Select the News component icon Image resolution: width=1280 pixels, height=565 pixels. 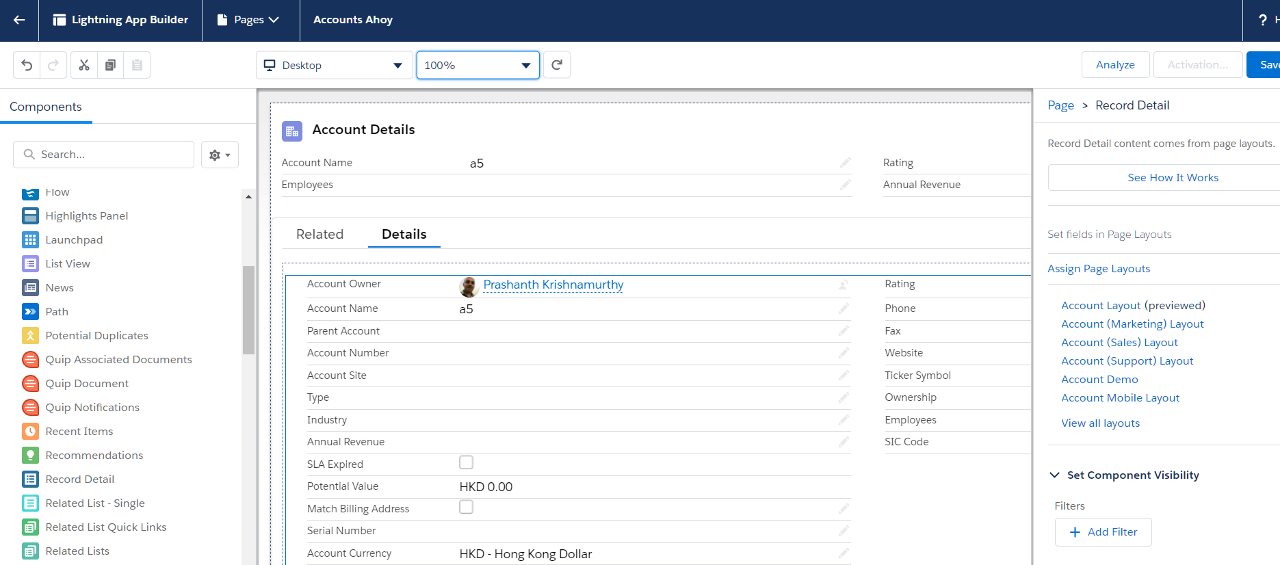click(x=30, y=288)
